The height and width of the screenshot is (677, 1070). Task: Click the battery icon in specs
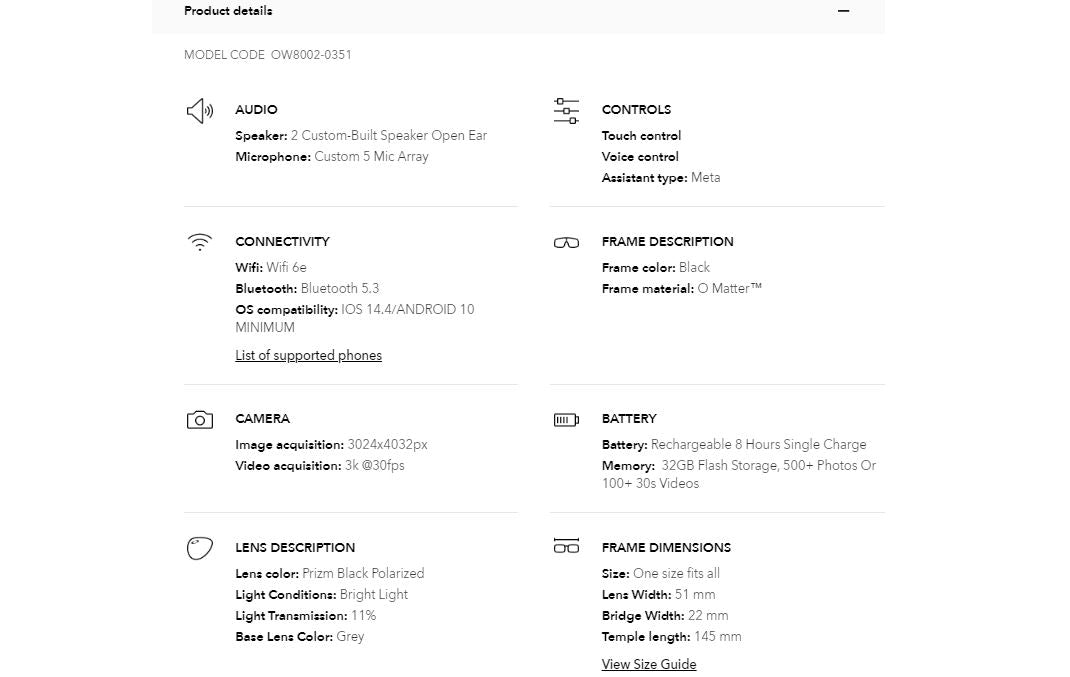(566, 420)
